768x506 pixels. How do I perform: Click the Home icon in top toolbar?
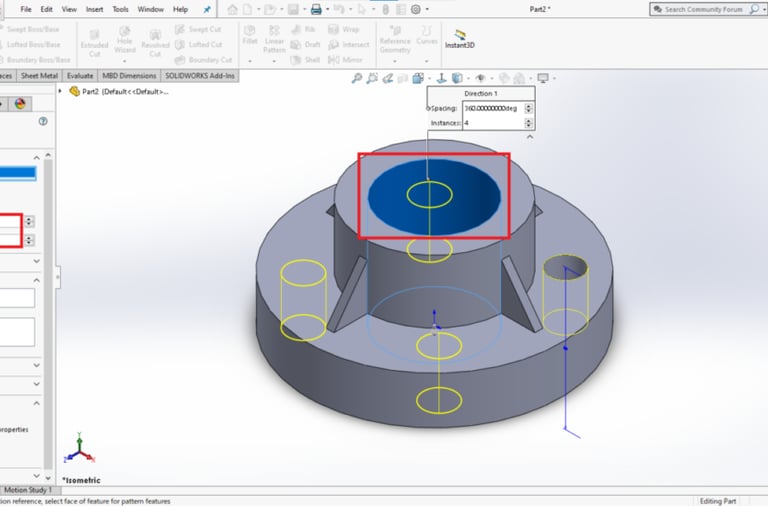232,9
